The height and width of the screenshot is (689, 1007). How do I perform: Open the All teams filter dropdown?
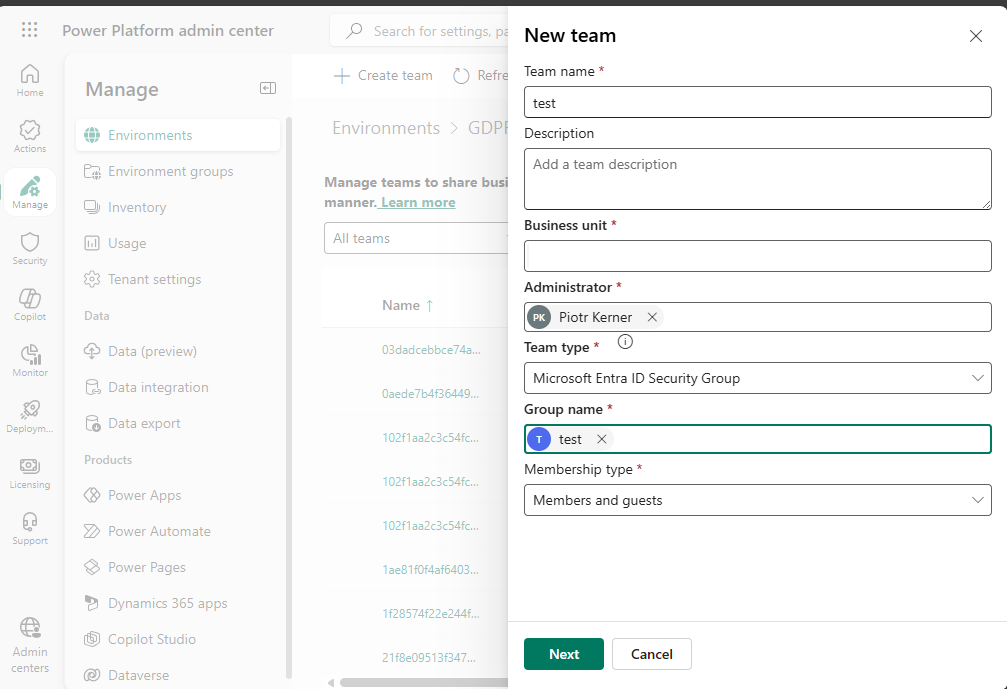[x=416, y=238]
